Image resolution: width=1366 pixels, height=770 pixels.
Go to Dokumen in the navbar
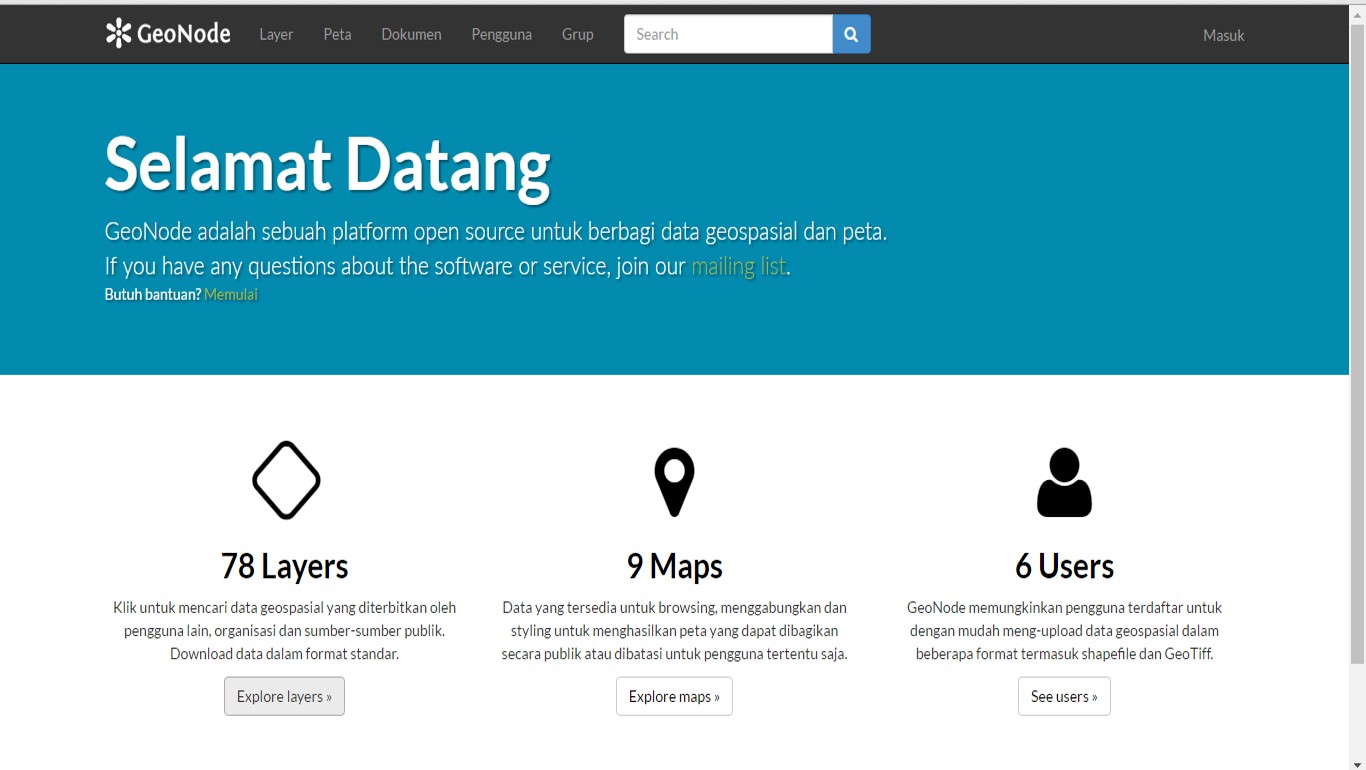point(411,34)
